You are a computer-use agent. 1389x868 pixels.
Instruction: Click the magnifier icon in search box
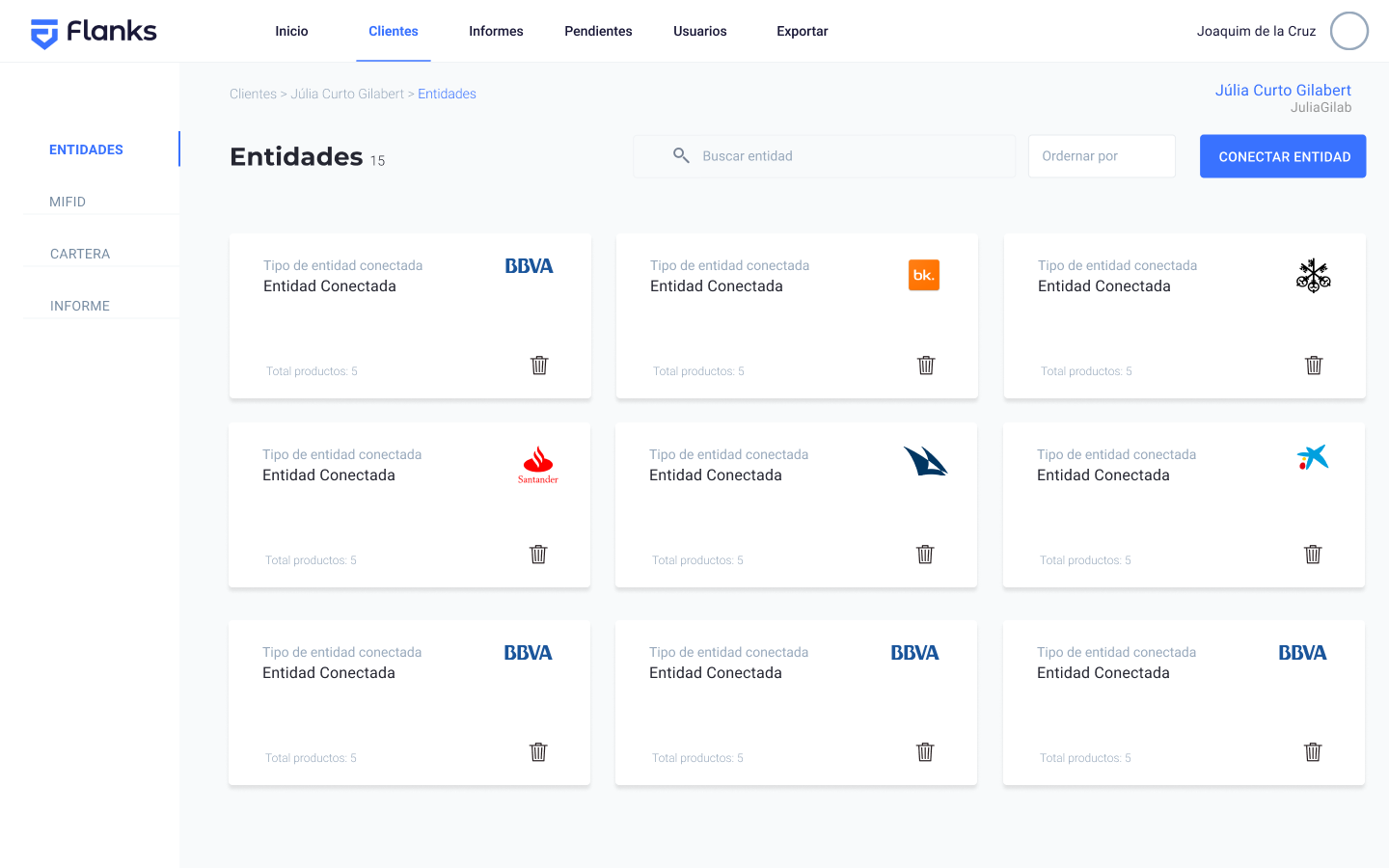point(681,155)
